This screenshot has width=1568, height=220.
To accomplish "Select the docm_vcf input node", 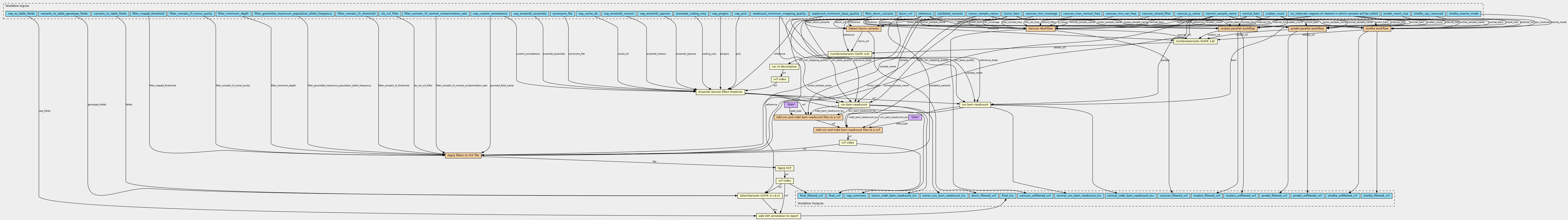I will click(x=906, y=13).
